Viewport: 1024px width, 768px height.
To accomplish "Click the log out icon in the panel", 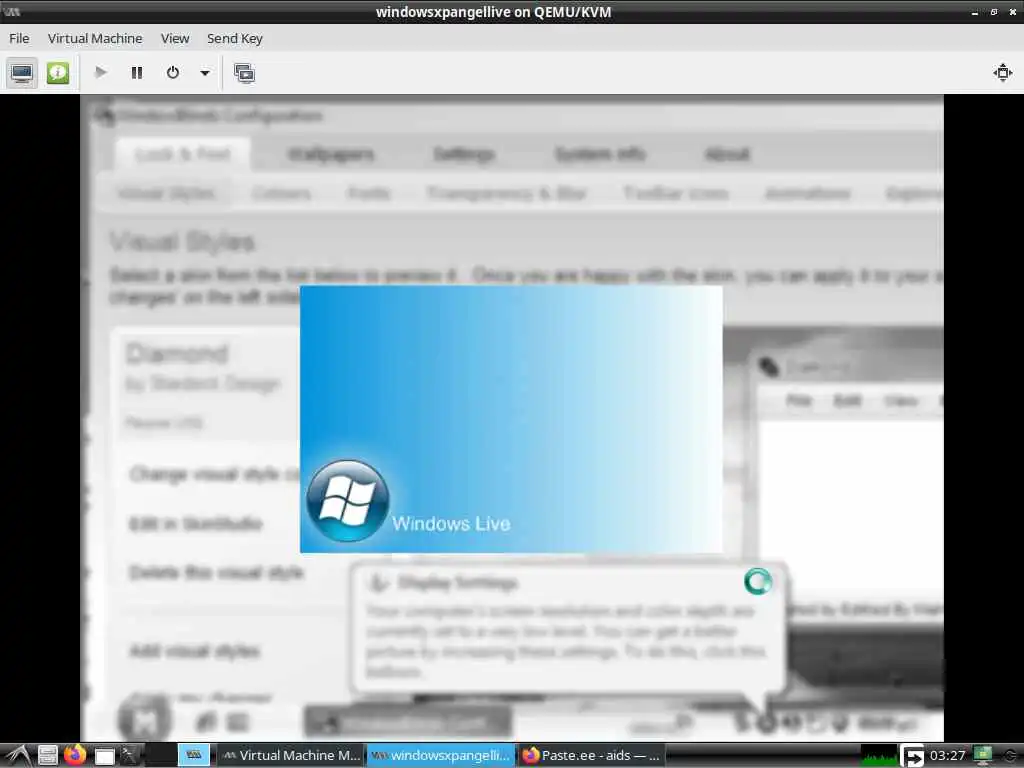I will point(912,756).
